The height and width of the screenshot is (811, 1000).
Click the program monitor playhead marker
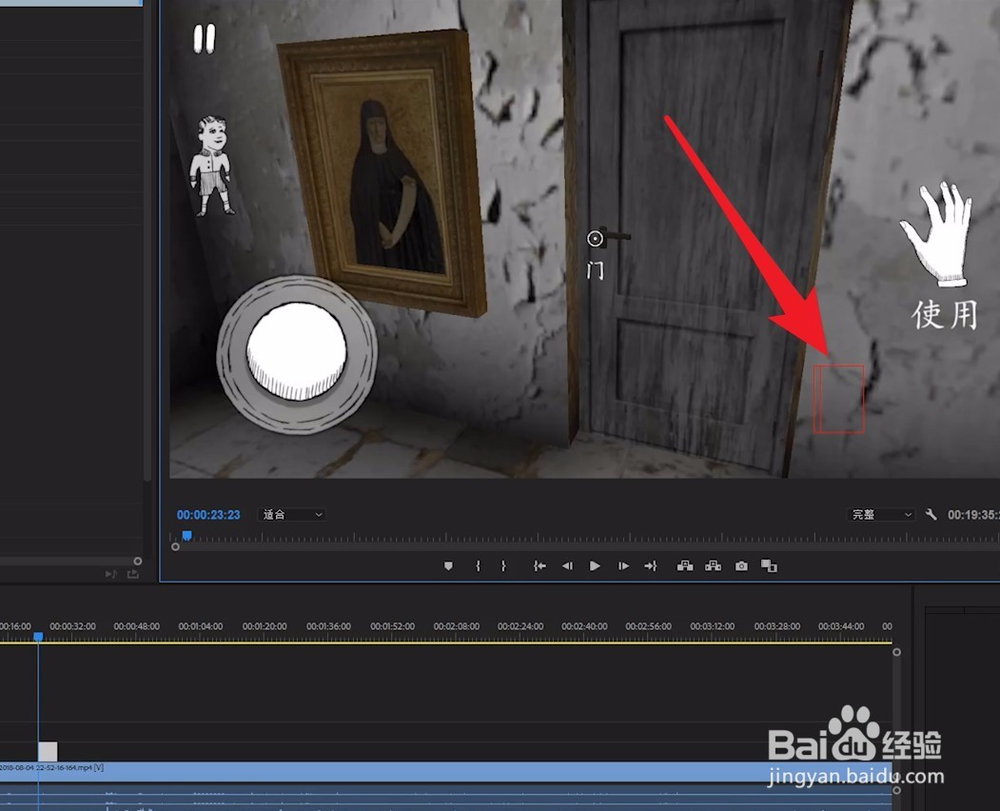coord(187,536)
